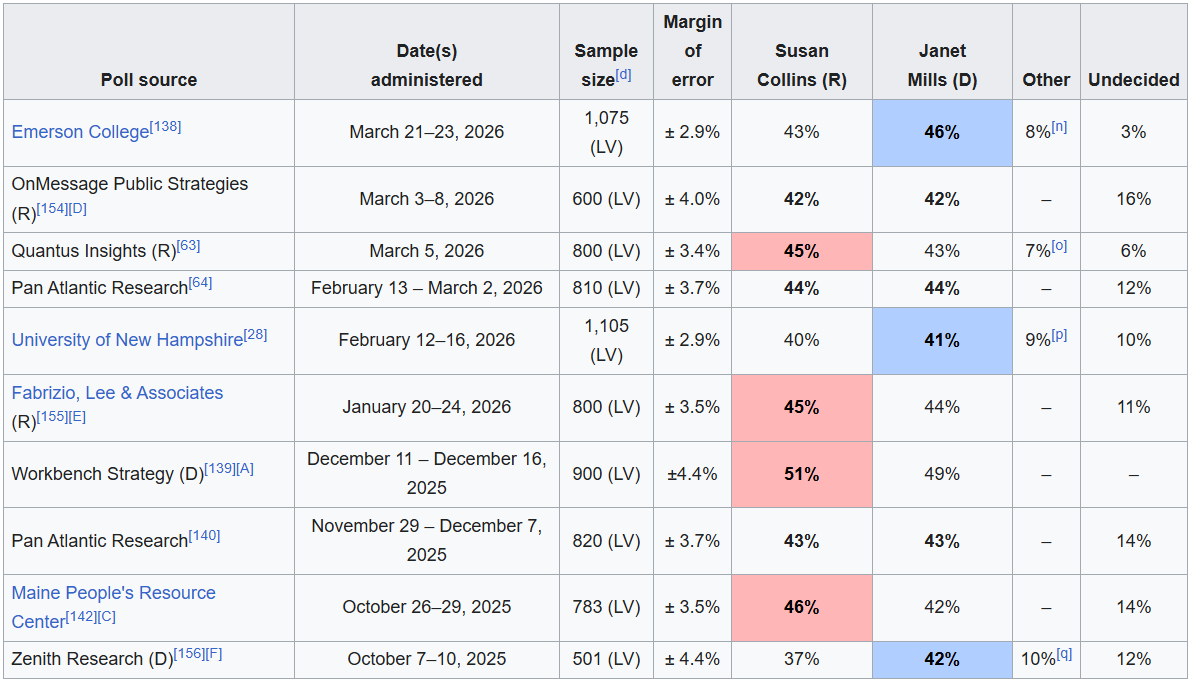The image size is (1193, 682).
Task: Click the blue-highlighted 46% Janet Mills cell
Action: click(x=941, y=132)
